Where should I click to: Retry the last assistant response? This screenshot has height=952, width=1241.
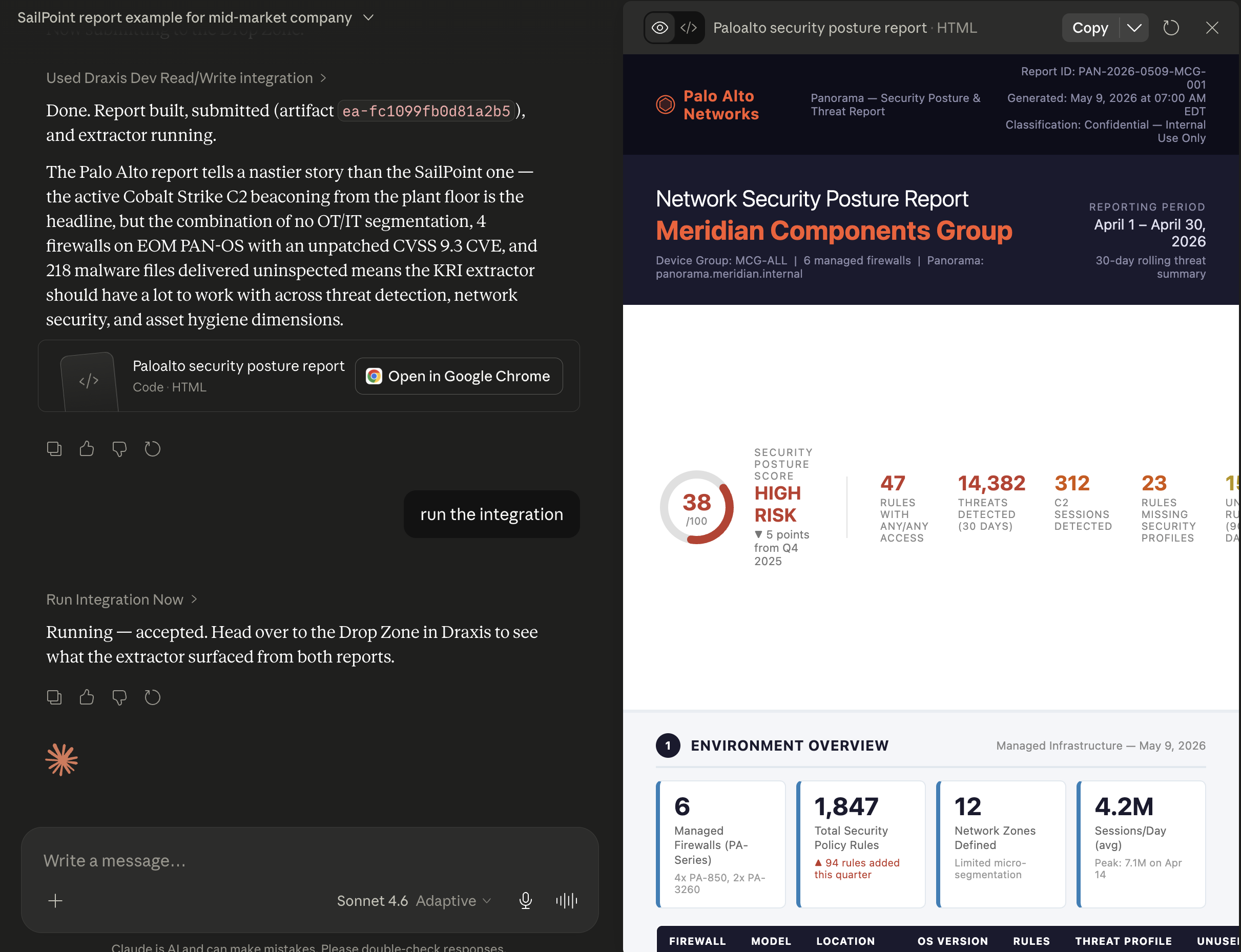tap(152, 697)
